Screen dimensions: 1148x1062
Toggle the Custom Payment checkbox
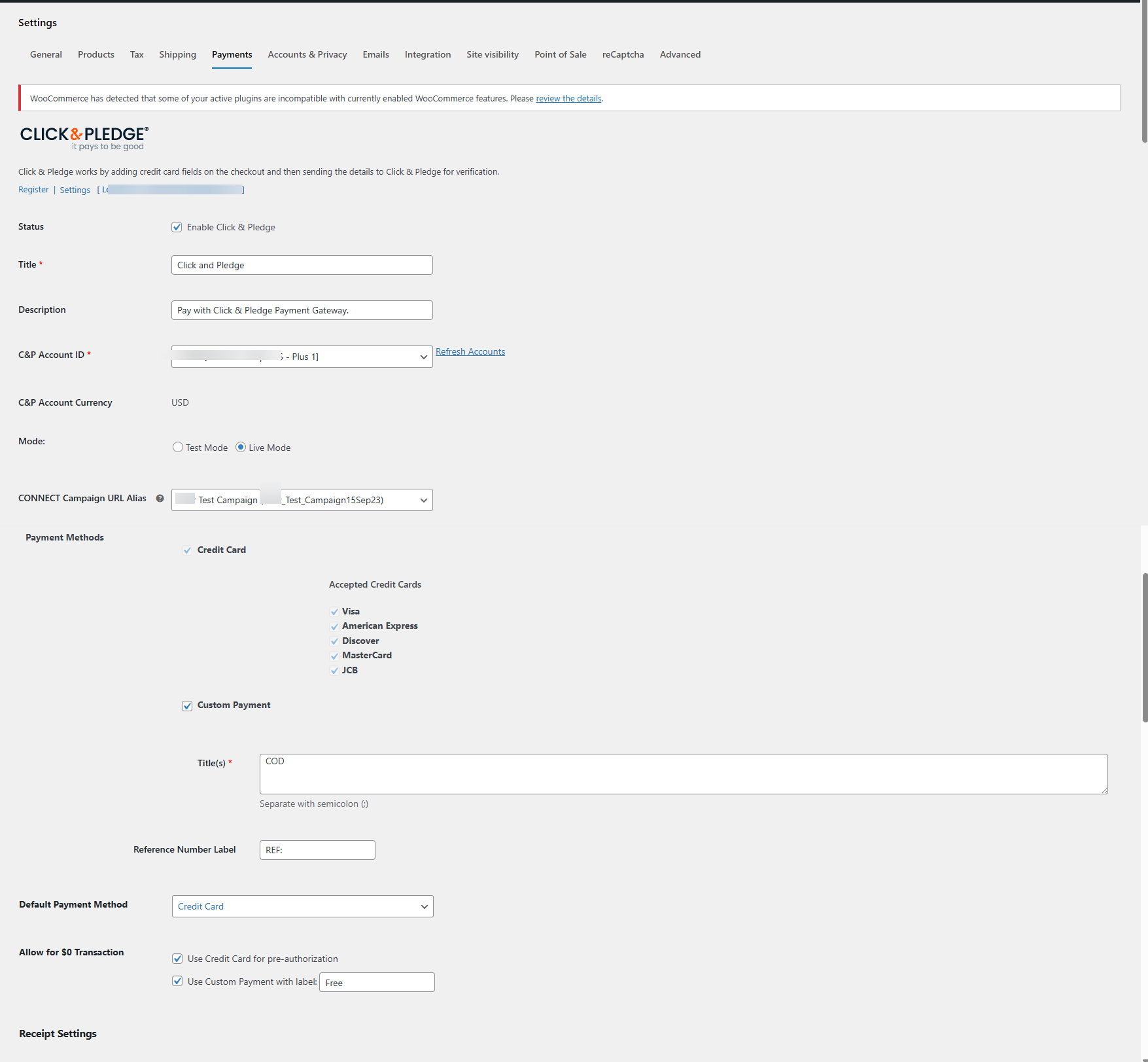coord(187,705)
